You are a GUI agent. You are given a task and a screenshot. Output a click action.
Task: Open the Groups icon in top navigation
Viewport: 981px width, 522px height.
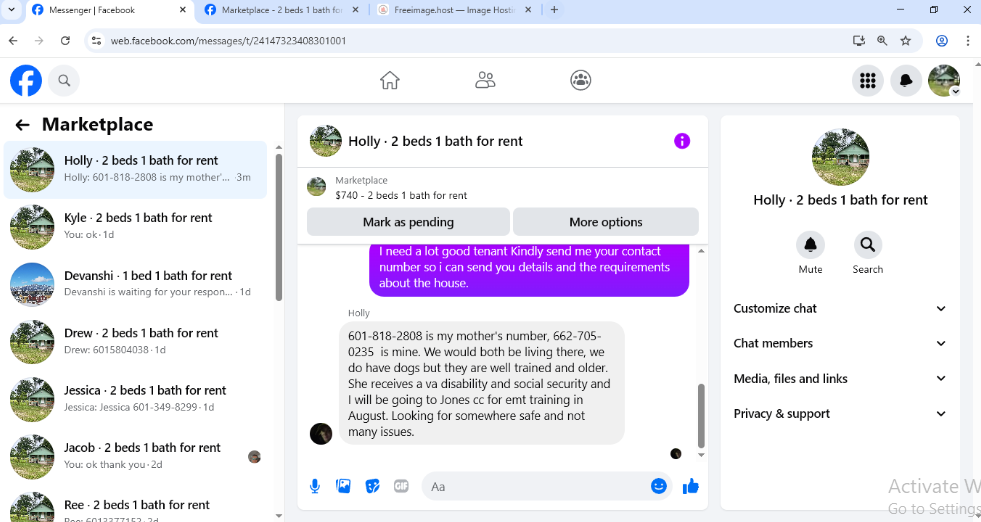pos(581,80)
